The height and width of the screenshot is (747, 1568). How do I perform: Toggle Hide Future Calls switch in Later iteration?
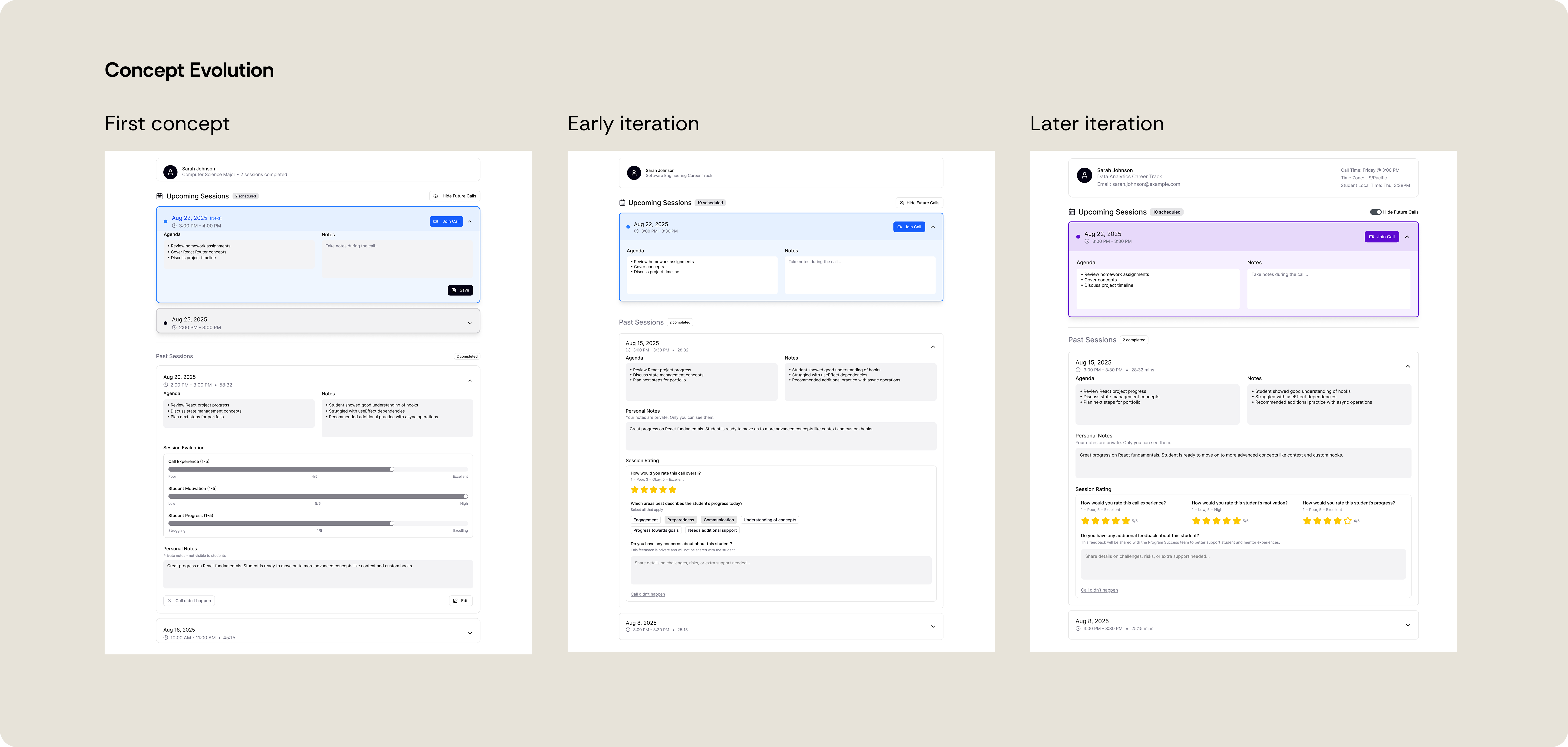[x=1376, y=212]
